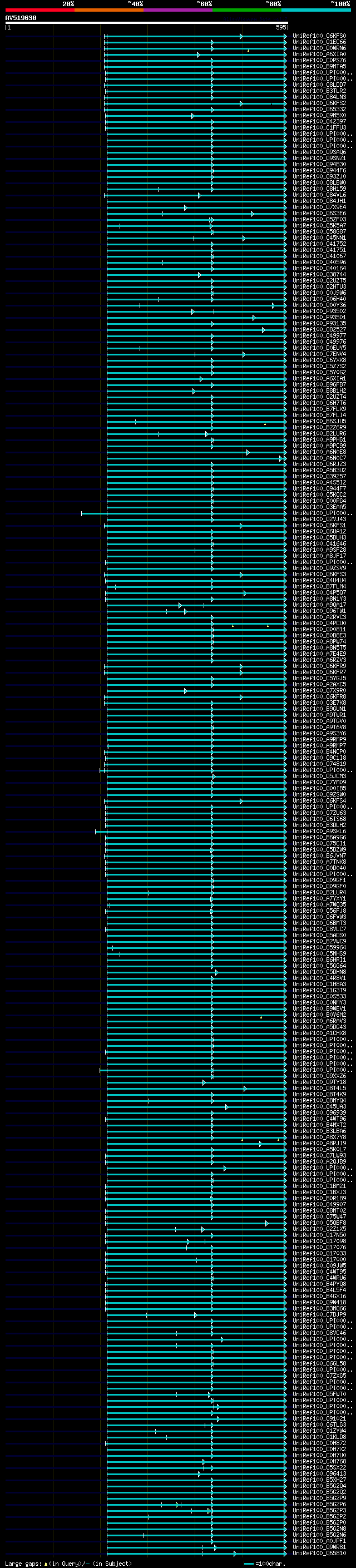Screen dimensions: 356x1568
Task: Open hit UniRef100_C0PSZ6
Action: pos(319,60)
